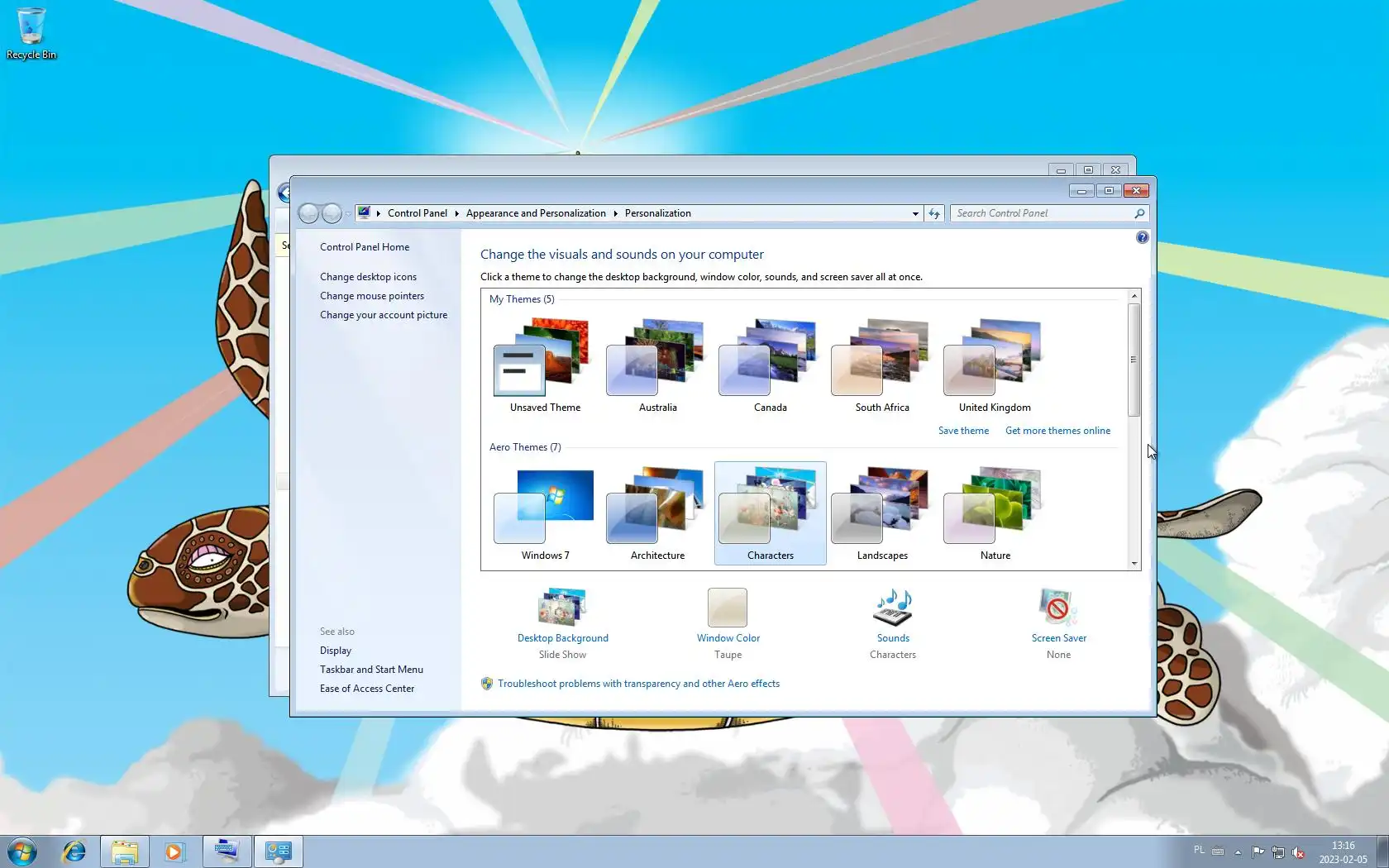Click Control Panel in the breadcrumb
1389x868 pixels.
[x=418, y=213]
